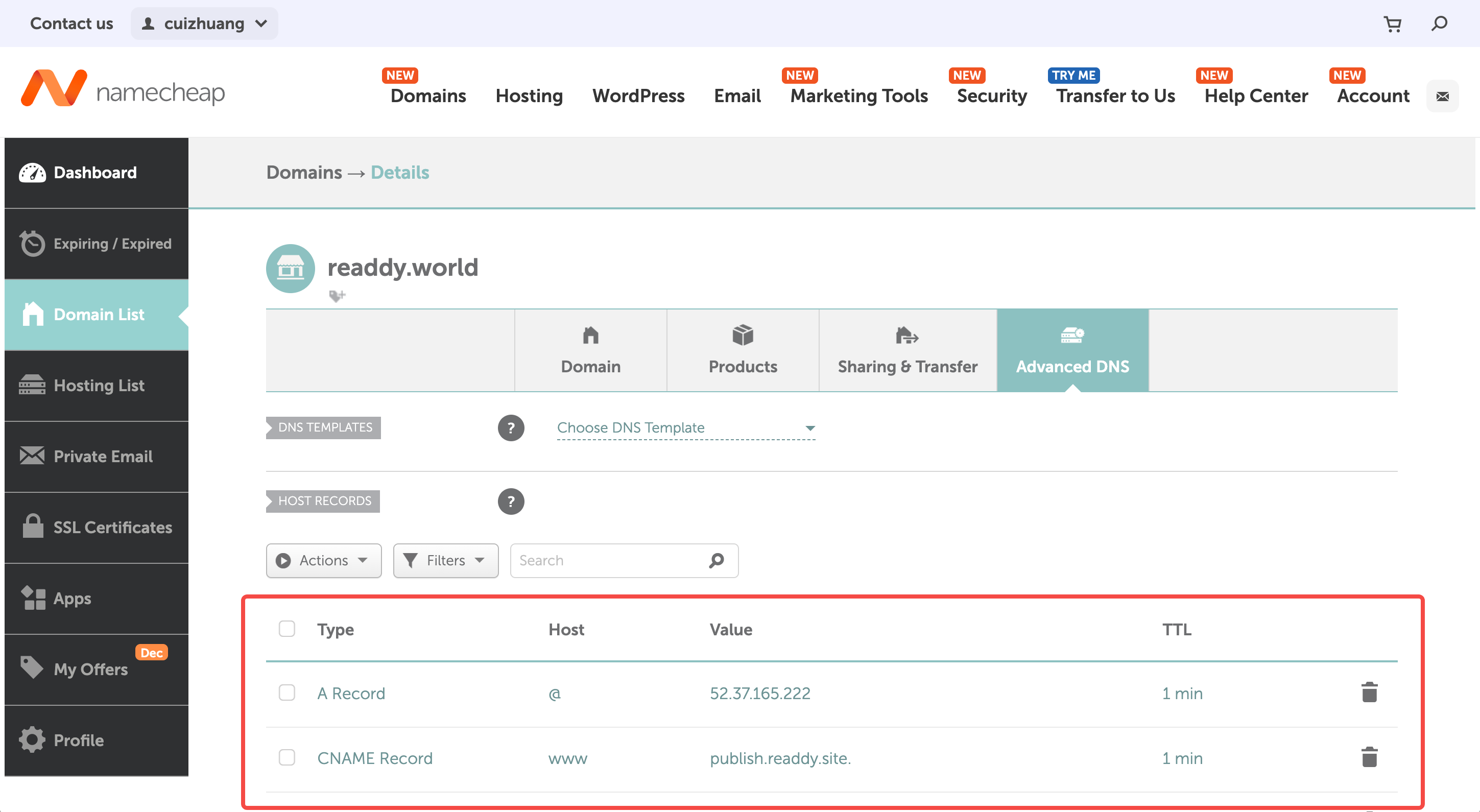Open the Actions dropdown
1480x812 pixels.
[323, 560]
